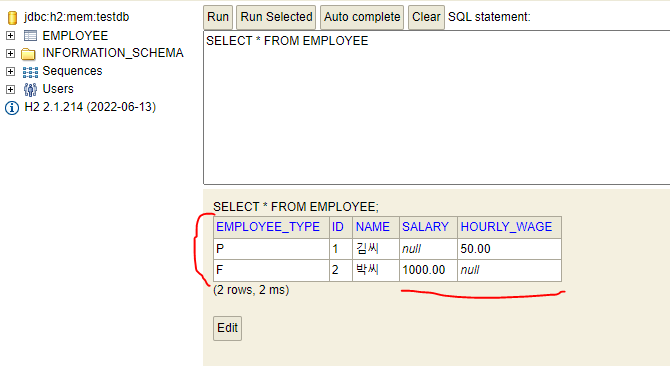The height and width of the screenshot is (366, 670).
Task: Click the EMPLOYEE table icon
Action: (30, 35)
